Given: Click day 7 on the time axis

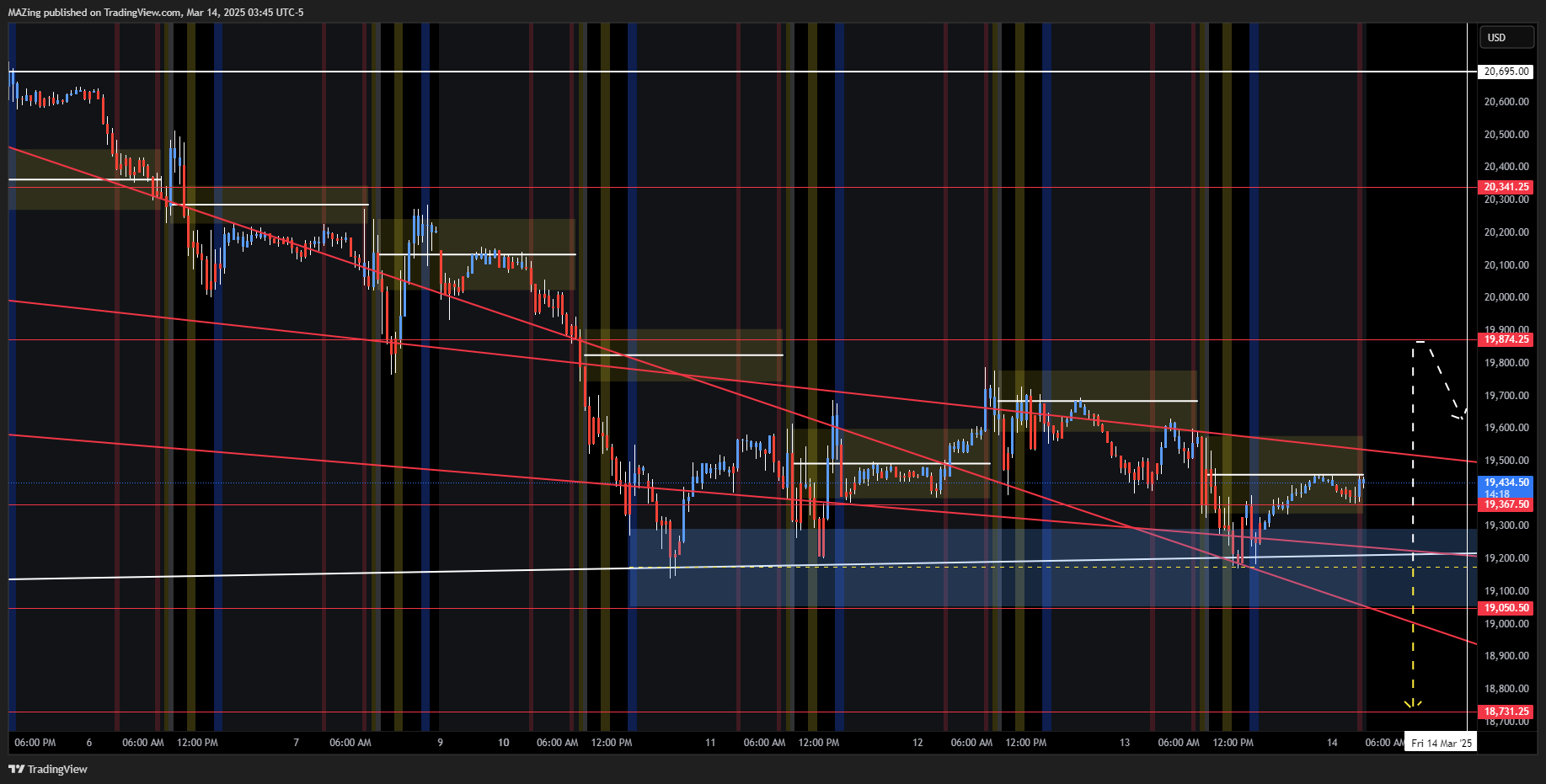Looking at the screenshot, I should pyautogui.click(x=297, y=743).
